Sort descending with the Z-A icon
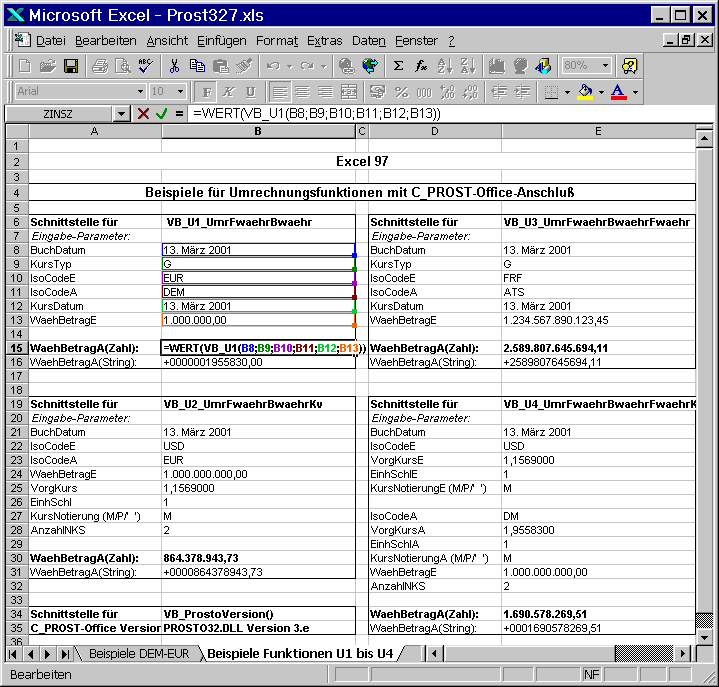This screenshot has width=719, height=687. [x=468, y=66]
